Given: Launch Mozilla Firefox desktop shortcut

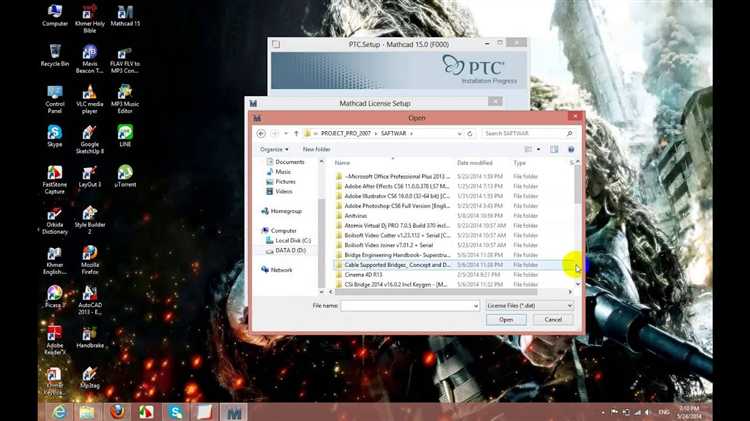Looking at the screenshot, I should pyautogui.click(x=89, y=260).
